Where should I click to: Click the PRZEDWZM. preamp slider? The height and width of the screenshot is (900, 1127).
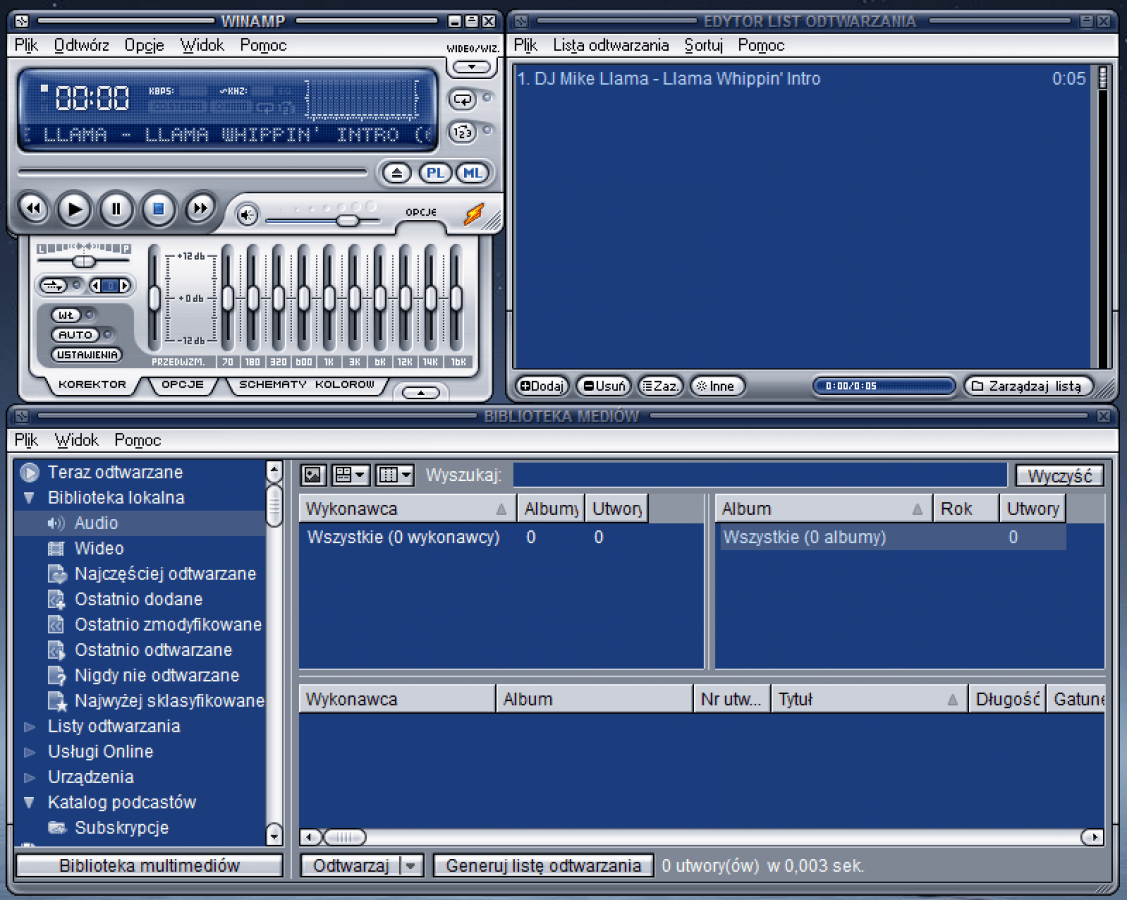155,298
